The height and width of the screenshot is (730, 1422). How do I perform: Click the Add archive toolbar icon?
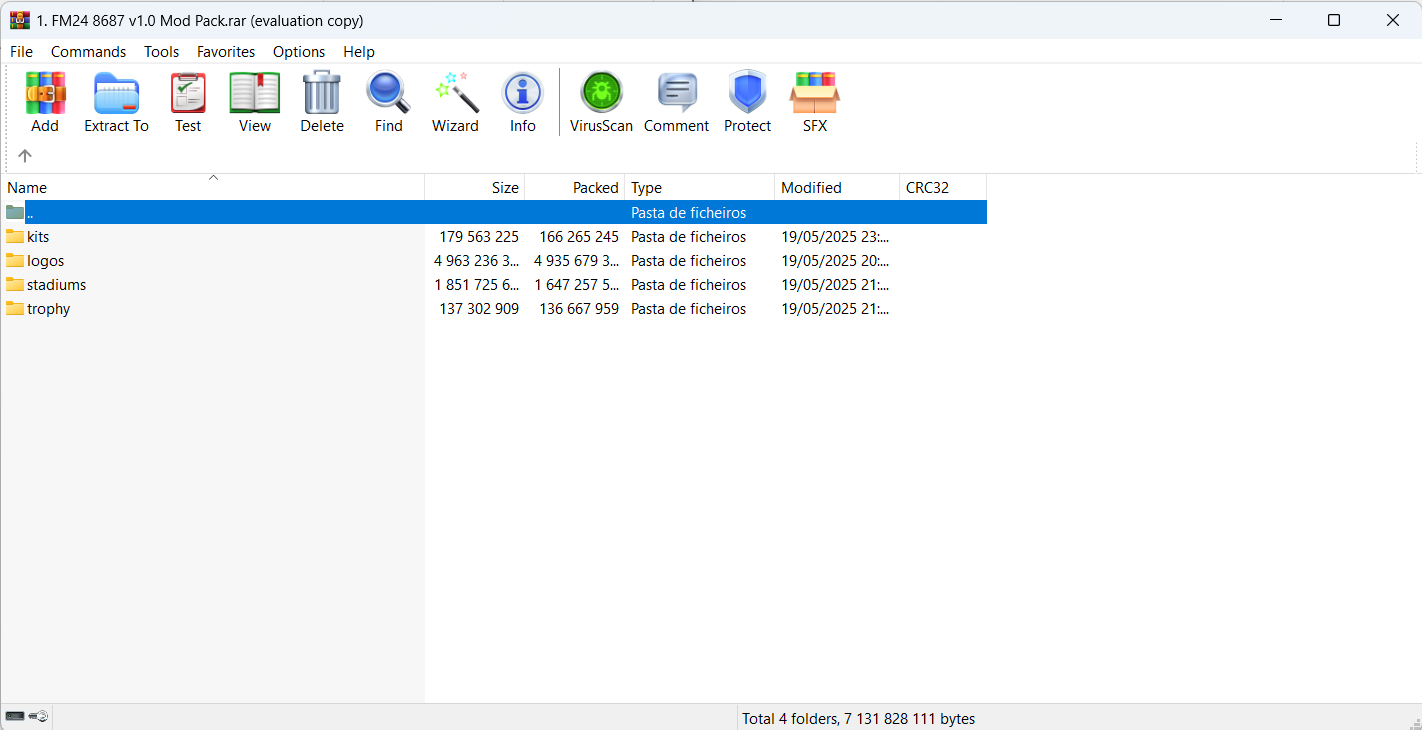(x=45, y=93)
